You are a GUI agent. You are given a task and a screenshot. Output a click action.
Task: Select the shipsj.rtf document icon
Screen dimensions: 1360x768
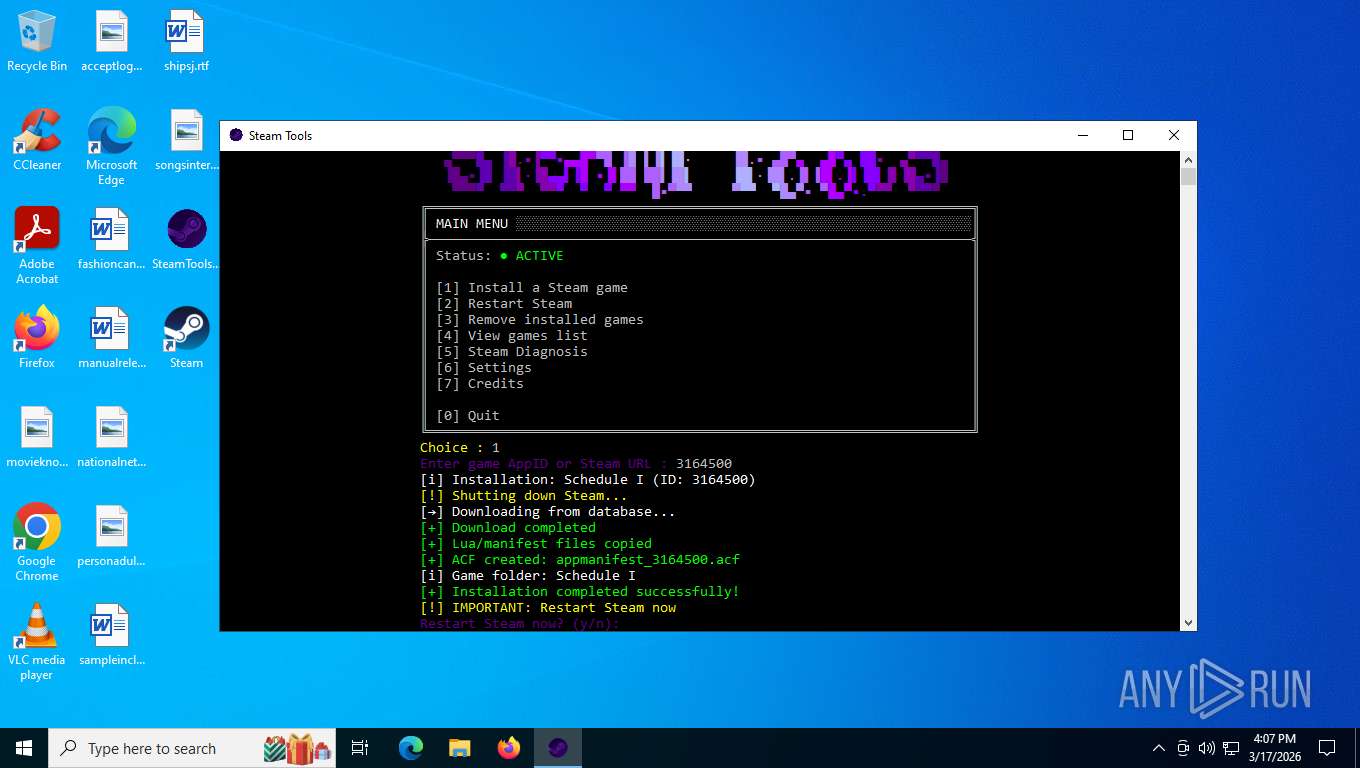tap(187, 41)
